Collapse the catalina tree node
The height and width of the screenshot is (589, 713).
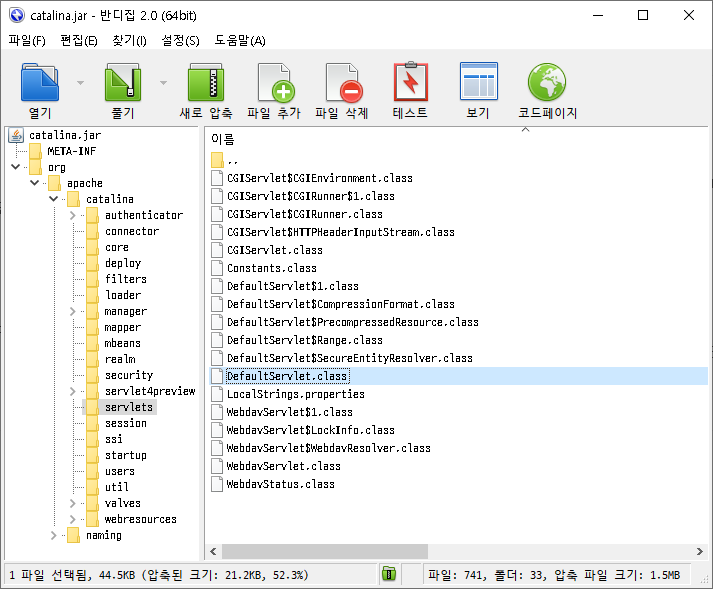(x=53, y=199)
